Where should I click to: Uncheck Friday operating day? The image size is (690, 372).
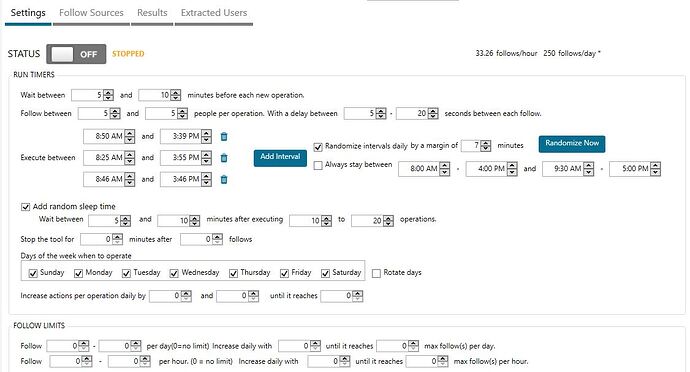click(284, 273)
